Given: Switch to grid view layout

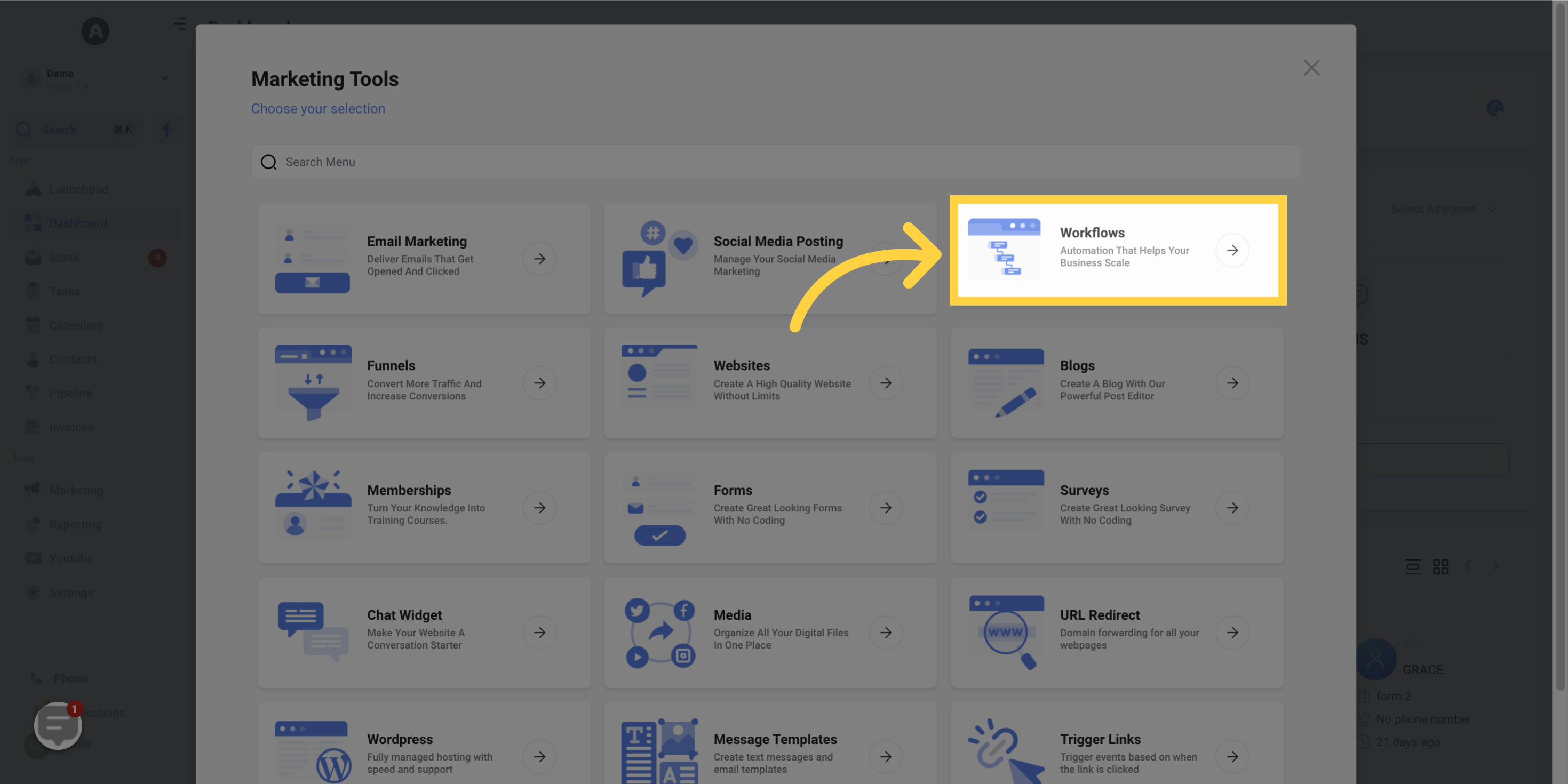Looking at the screenshot, I should pos(1441,565).
